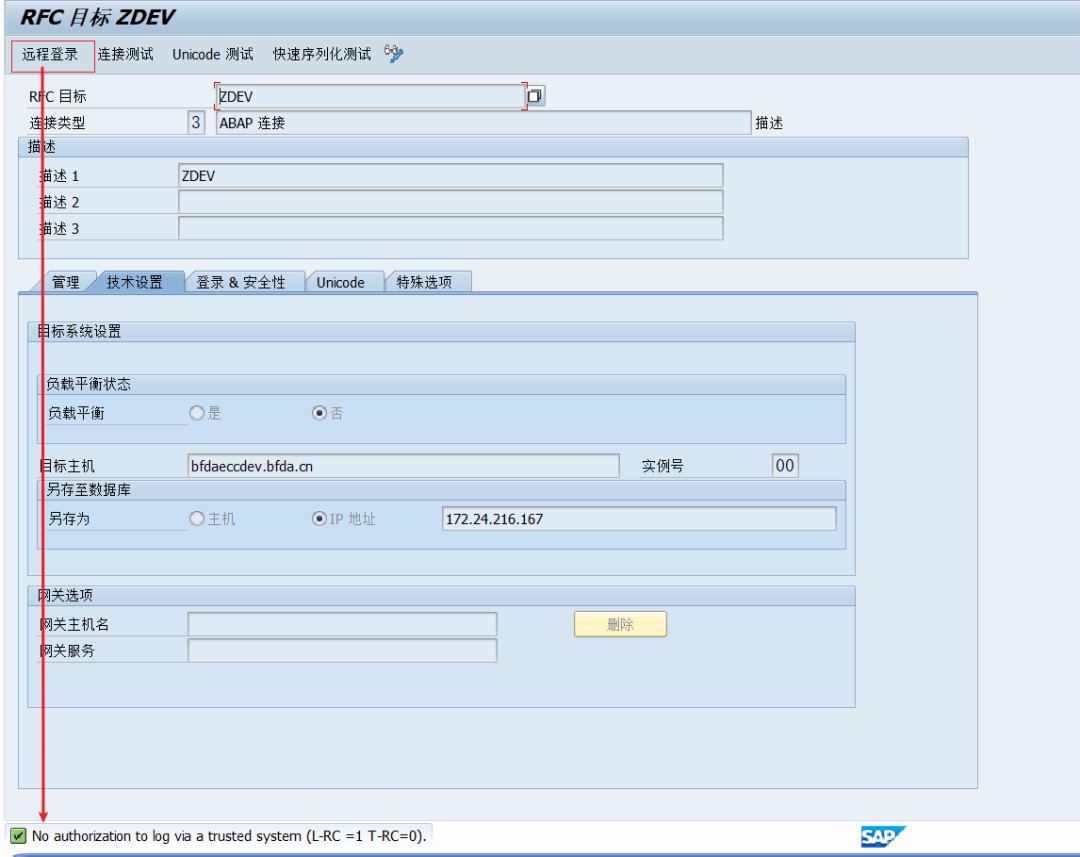Click the 负载平衡状态 section header
1080x857 pixels.
pos(441,384)
